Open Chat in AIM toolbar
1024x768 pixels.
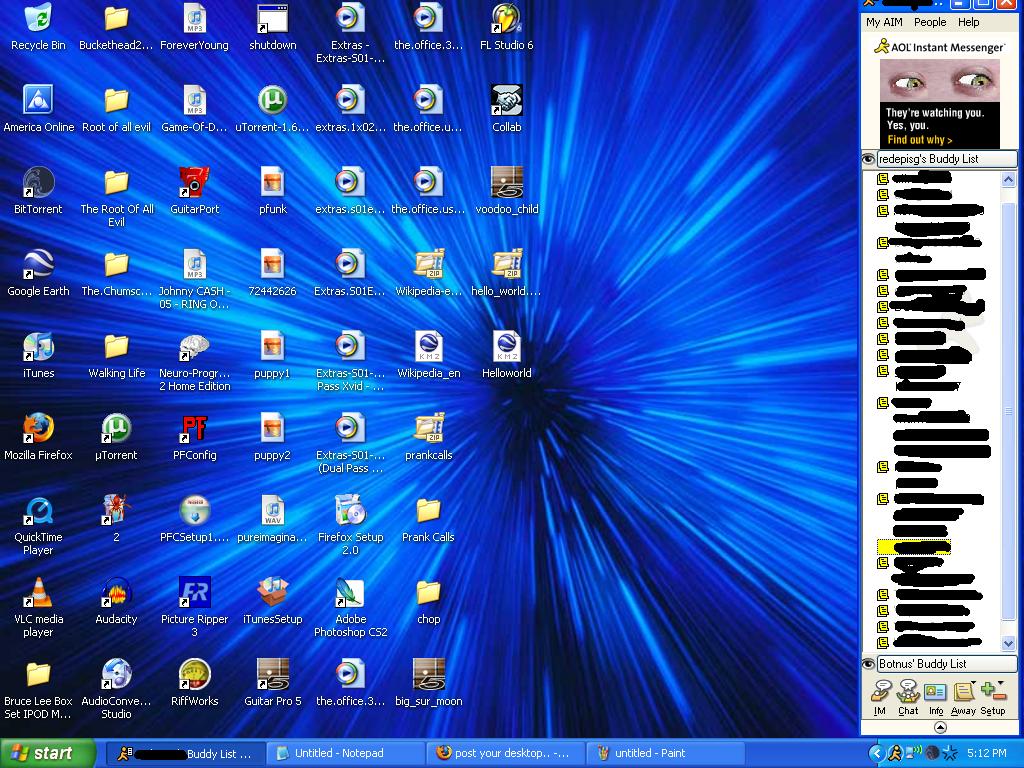click(908, 697)
